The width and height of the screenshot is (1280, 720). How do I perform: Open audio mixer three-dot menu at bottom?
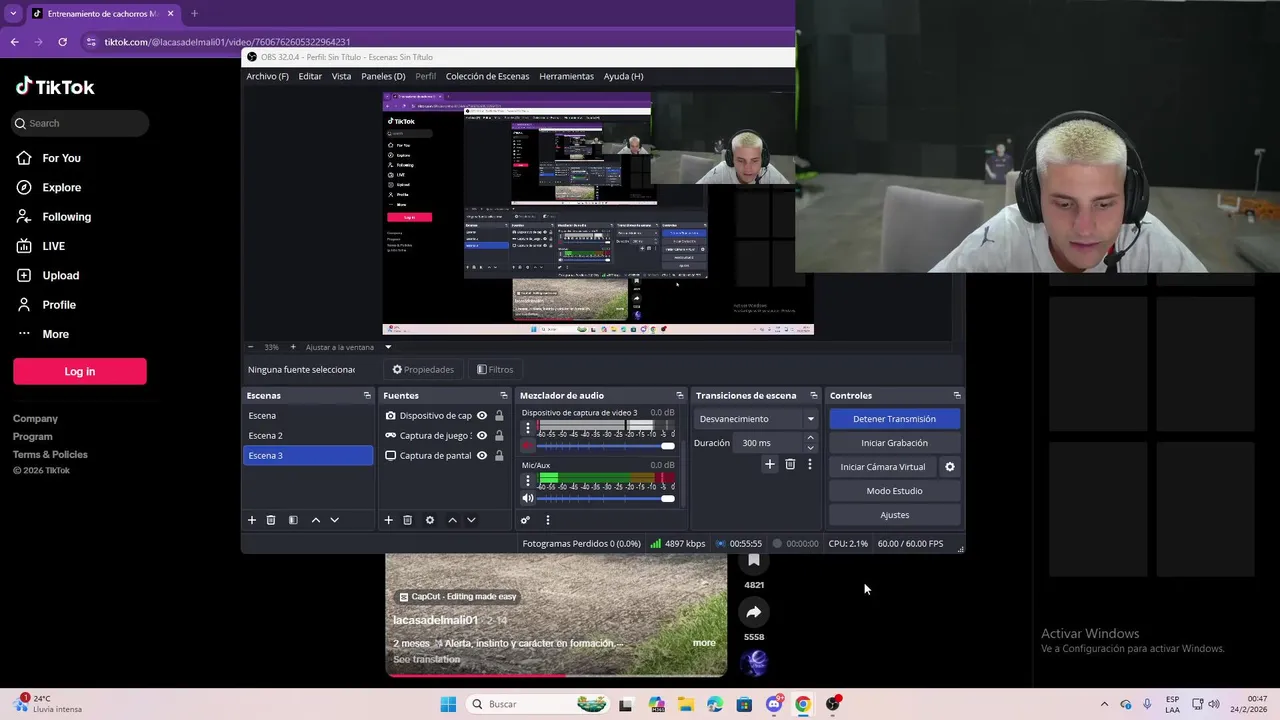(547, 520)
